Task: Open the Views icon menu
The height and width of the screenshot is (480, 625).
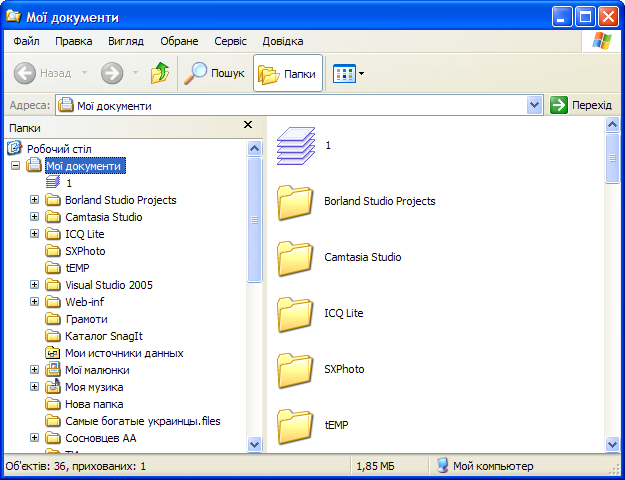Action: pos(344,73)
